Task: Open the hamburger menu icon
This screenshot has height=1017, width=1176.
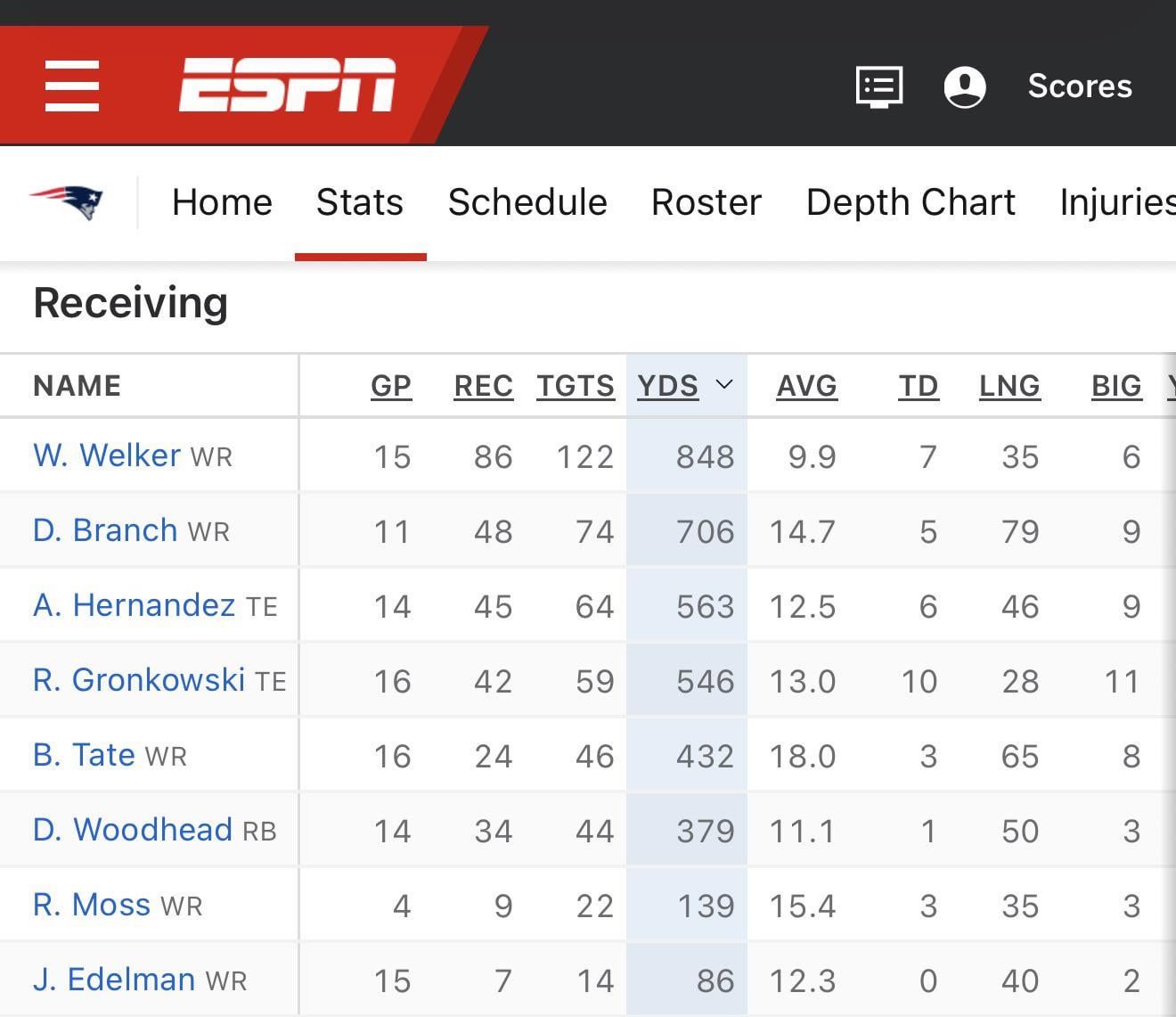Action: tap(71, 86)
